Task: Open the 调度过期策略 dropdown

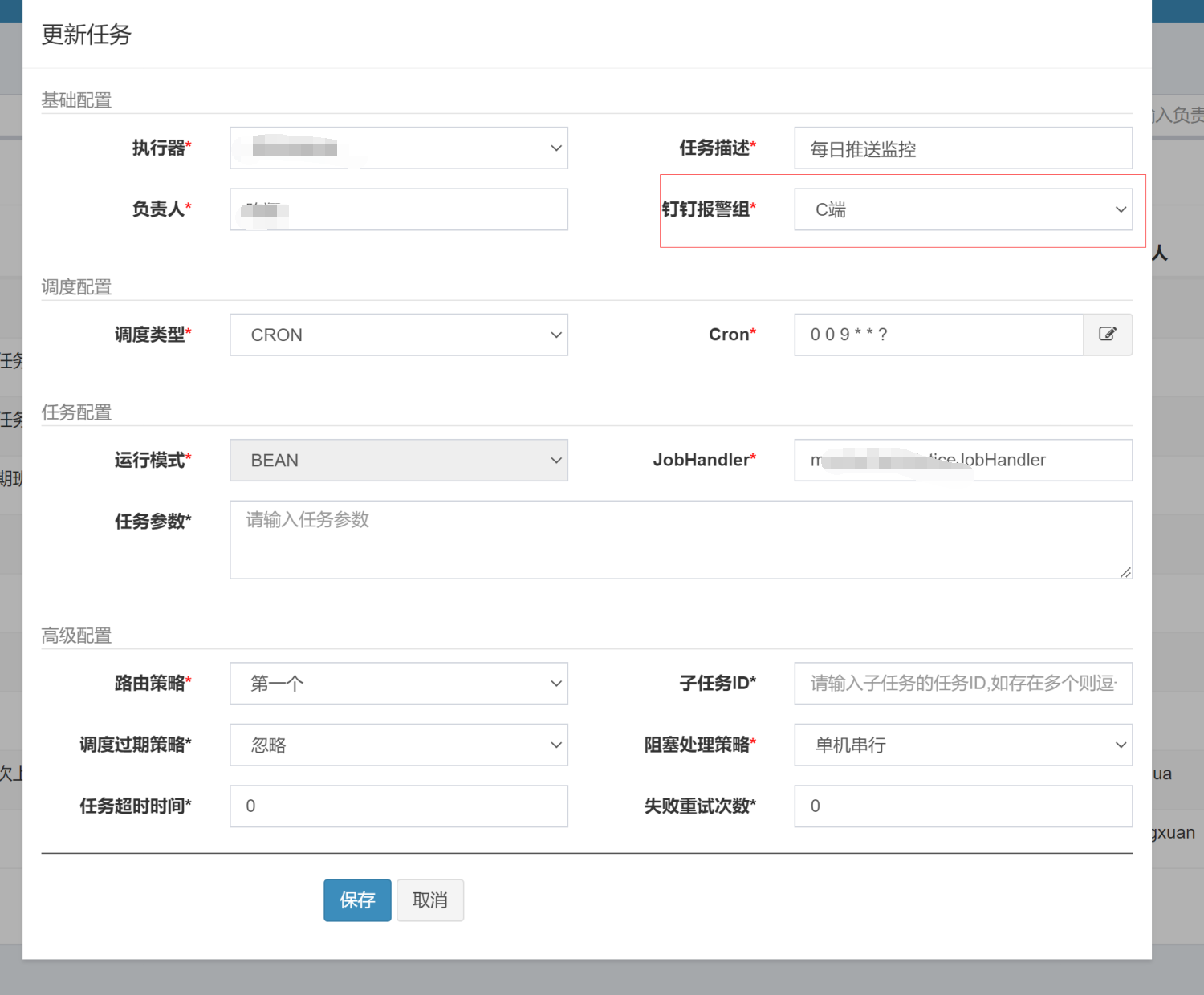Action: coord(398,745)
